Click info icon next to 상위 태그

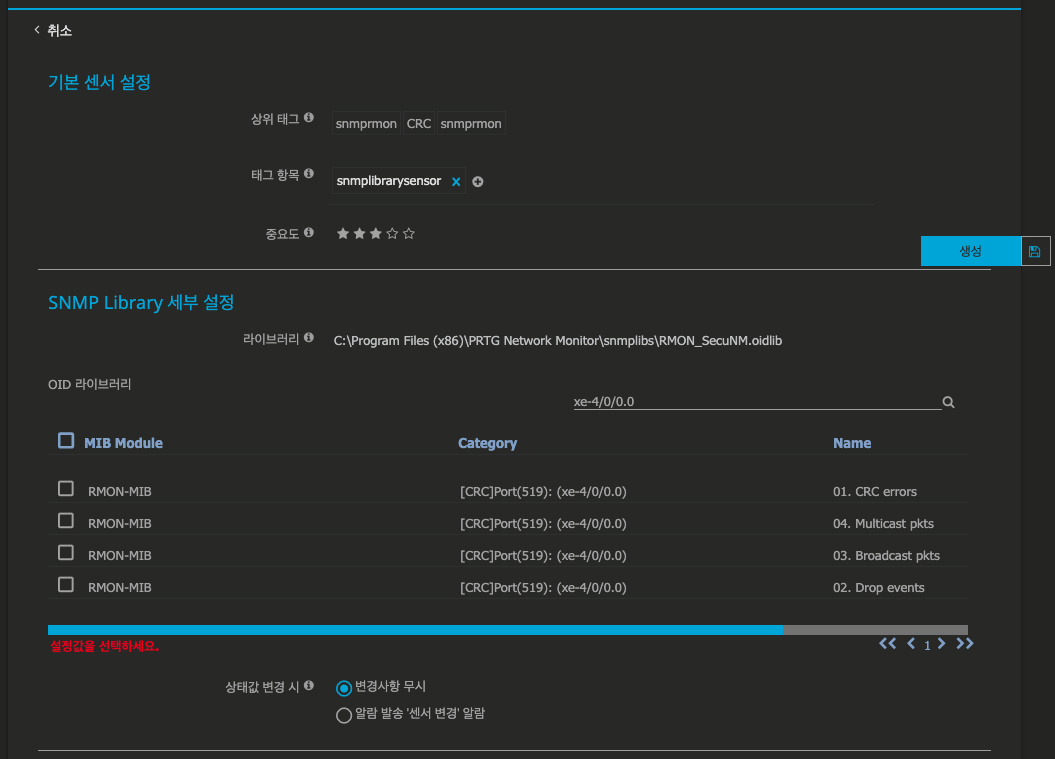tap(309, 118)
